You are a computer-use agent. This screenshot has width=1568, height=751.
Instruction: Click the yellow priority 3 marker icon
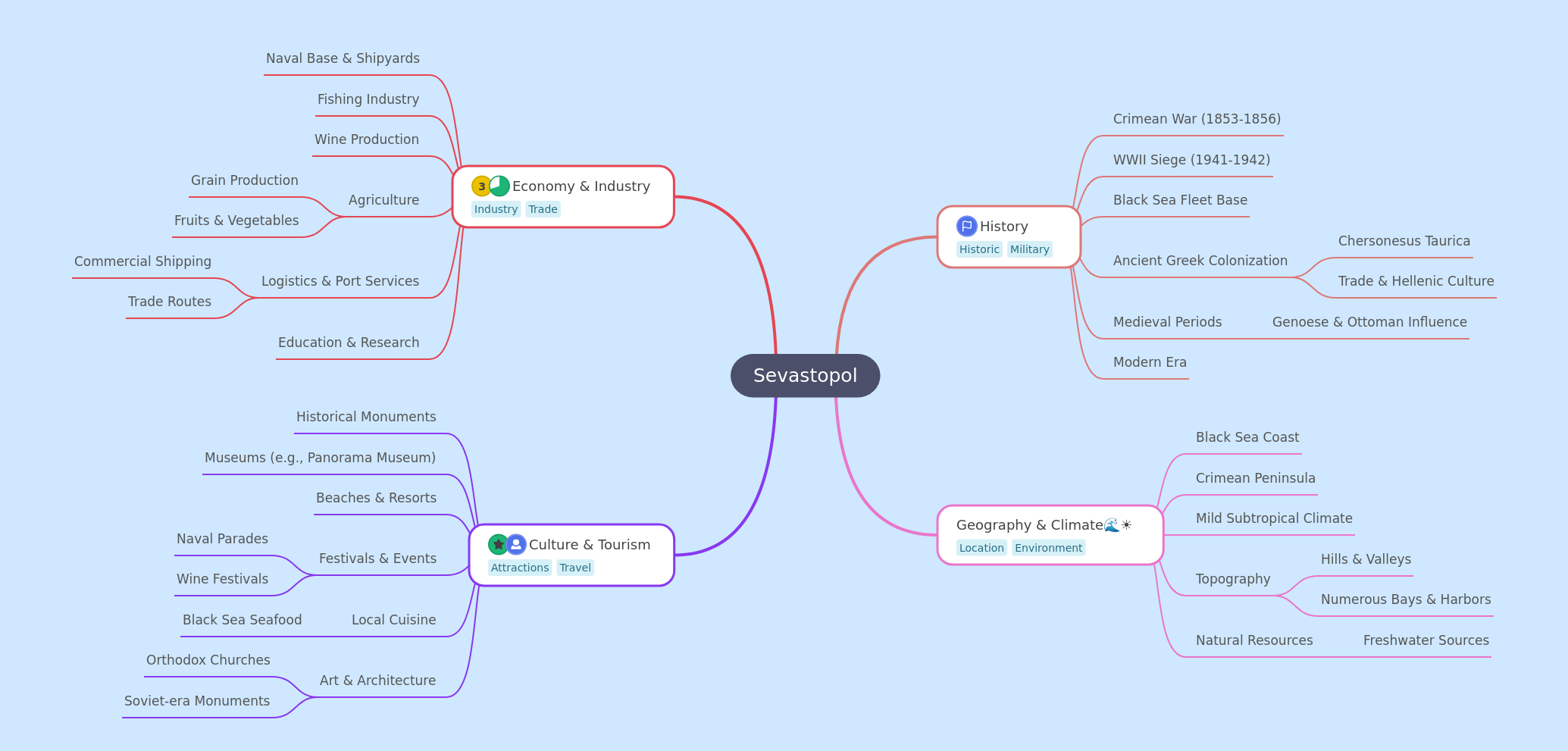tap(481, 186)
